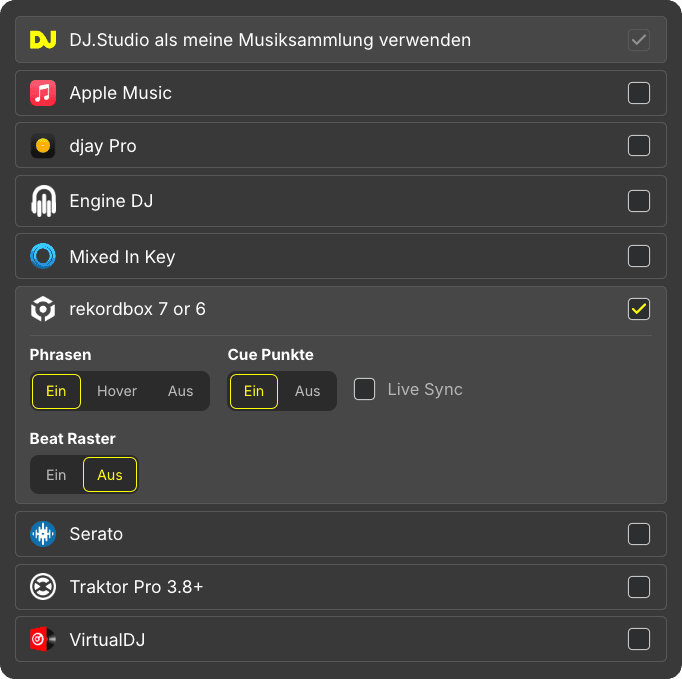Click the 'Phrasen' heading
The height and width of the screenshot is (679, 682).
point(60,355)
